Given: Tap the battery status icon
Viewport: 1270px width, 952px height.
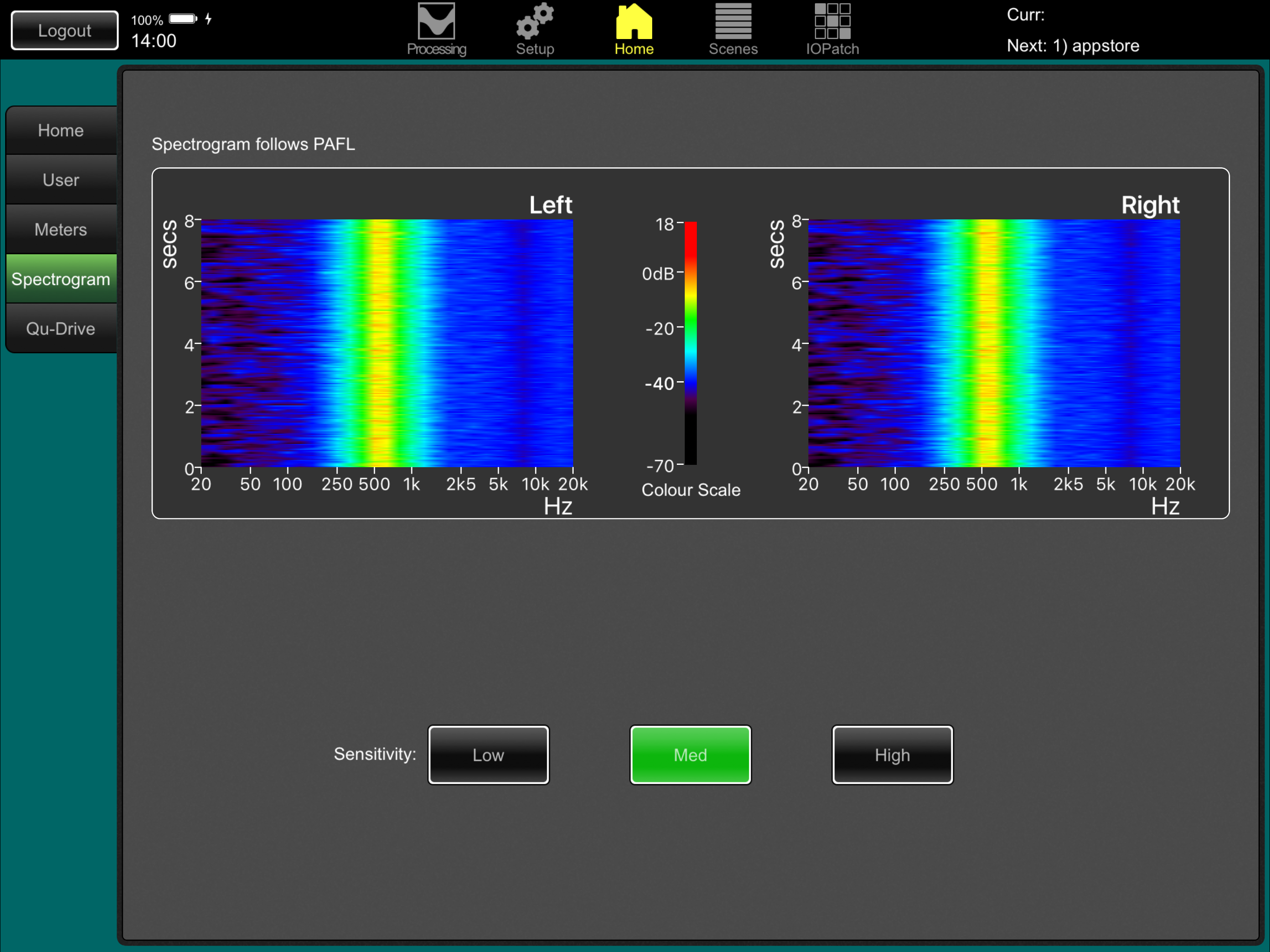Looking at the screenshot, I should (x=183, y=19).
